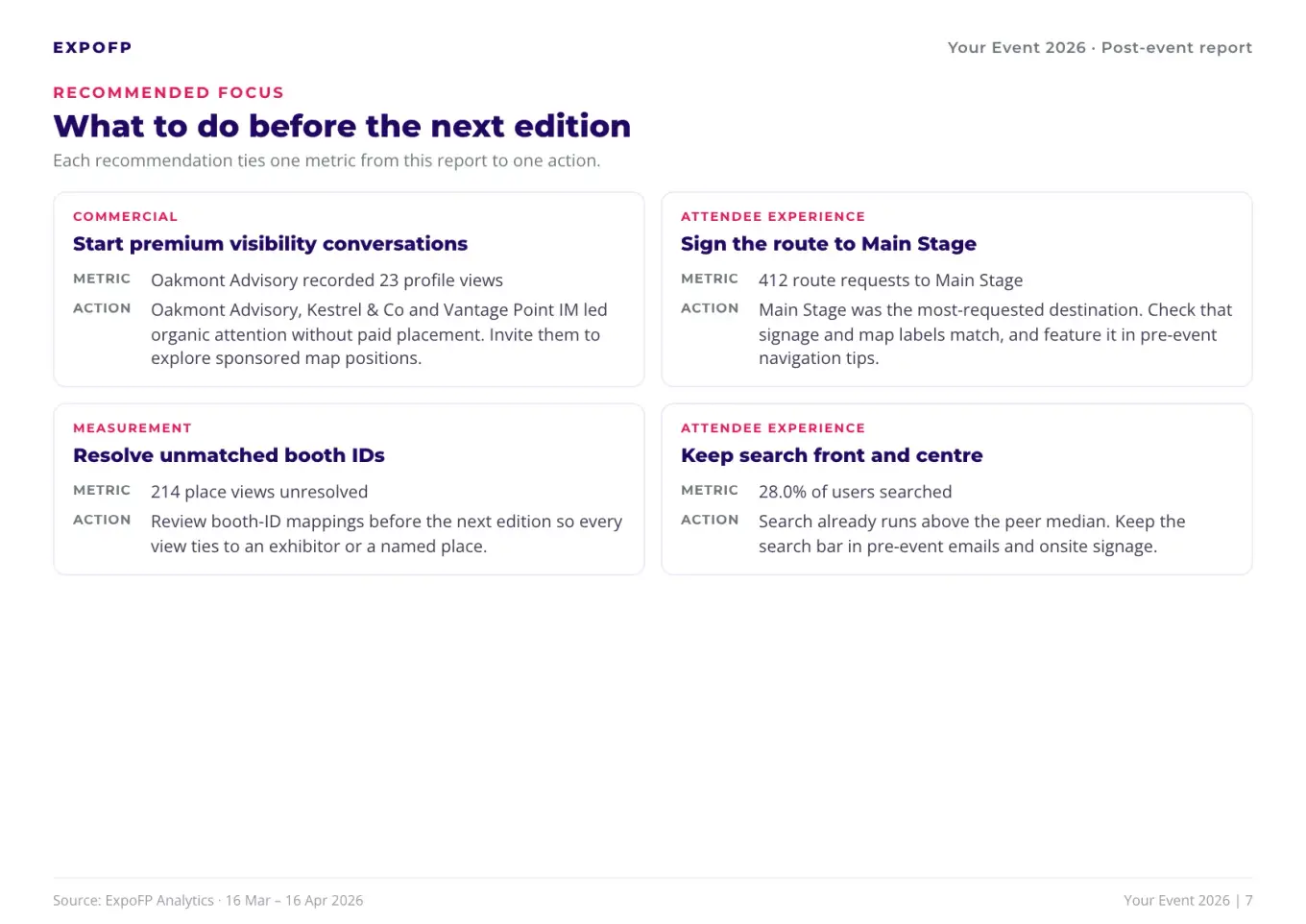Click the ACTION label in the search card
The height and width of the screenshot is (924, 1306).
pyautogui.click(x=710, y=520)
